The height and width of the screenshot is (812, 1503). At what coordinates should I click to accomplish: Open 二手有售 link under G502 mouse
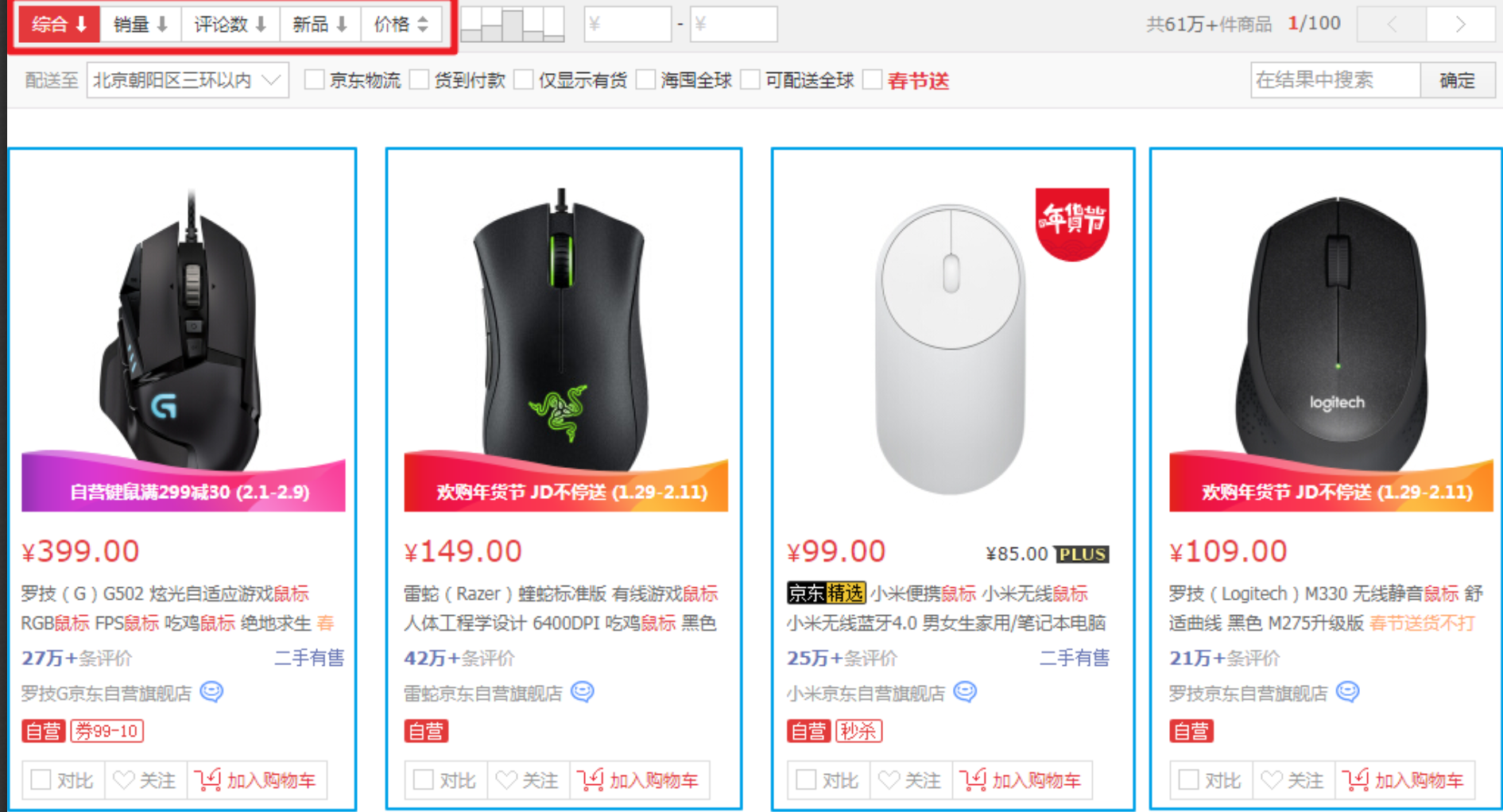tap(309, 658)
